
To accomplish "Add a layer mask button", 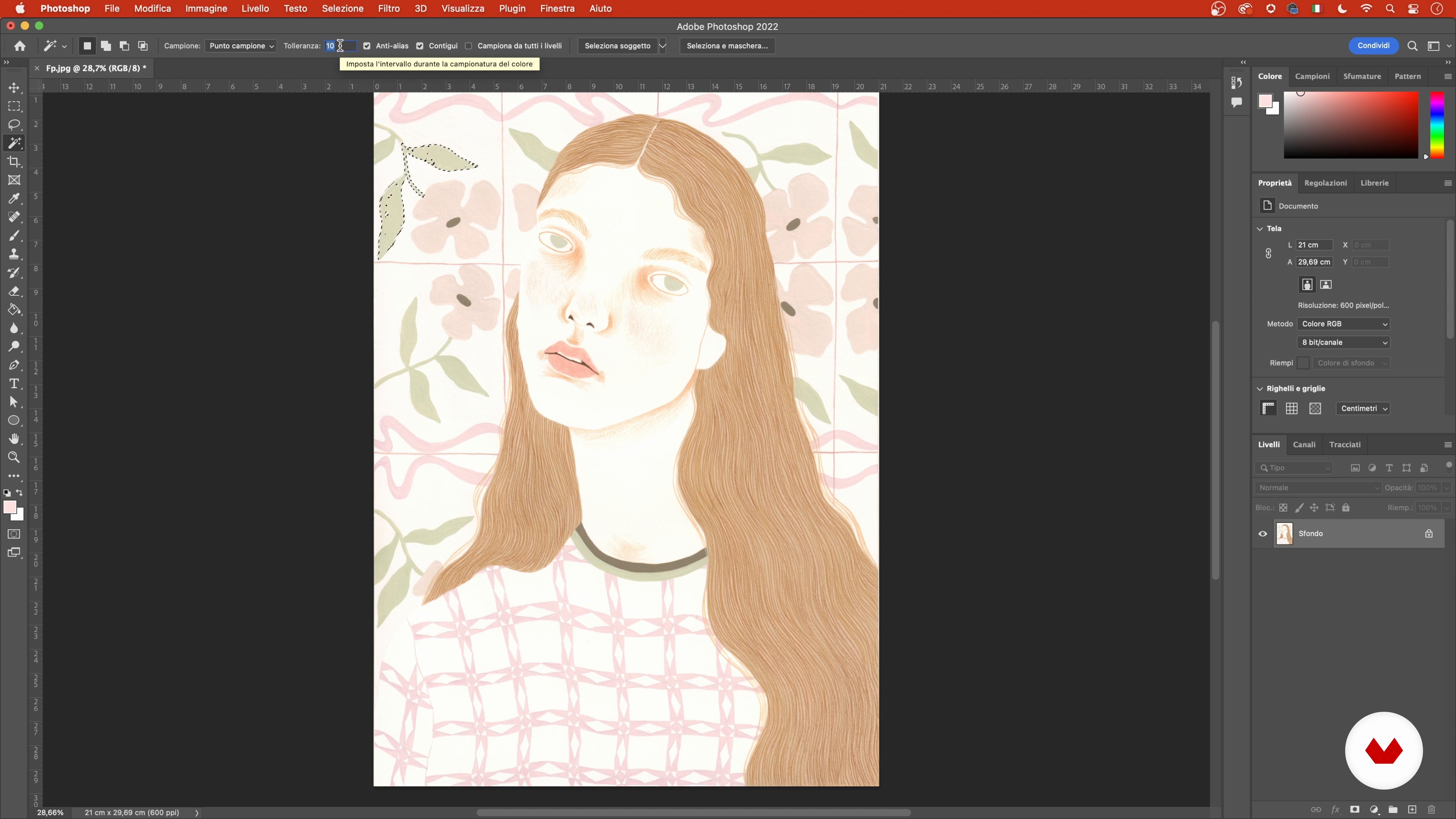I will (1355, 810).
